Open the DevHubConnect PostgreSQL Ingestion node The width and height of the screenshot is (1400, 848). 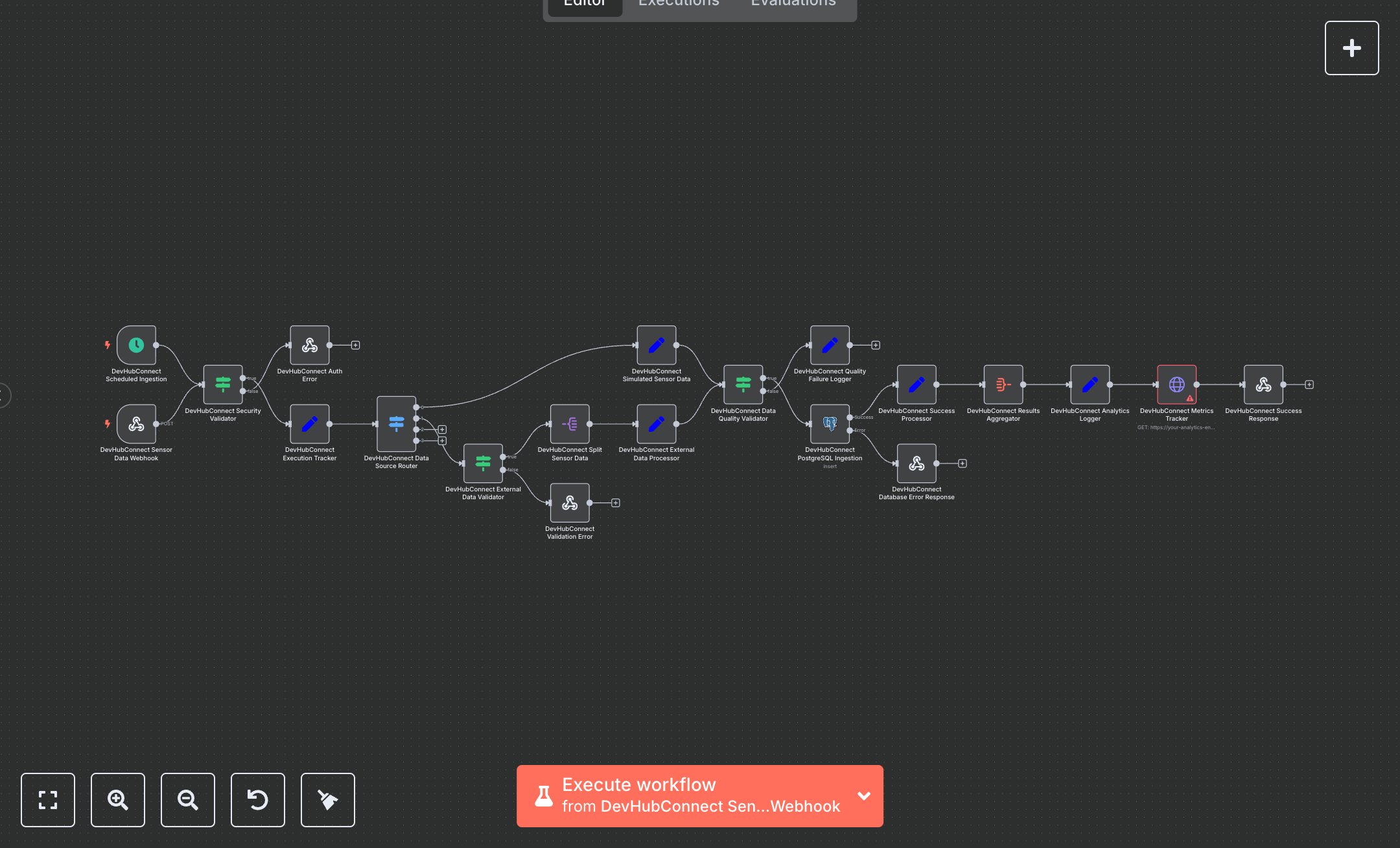coord(830,423)
